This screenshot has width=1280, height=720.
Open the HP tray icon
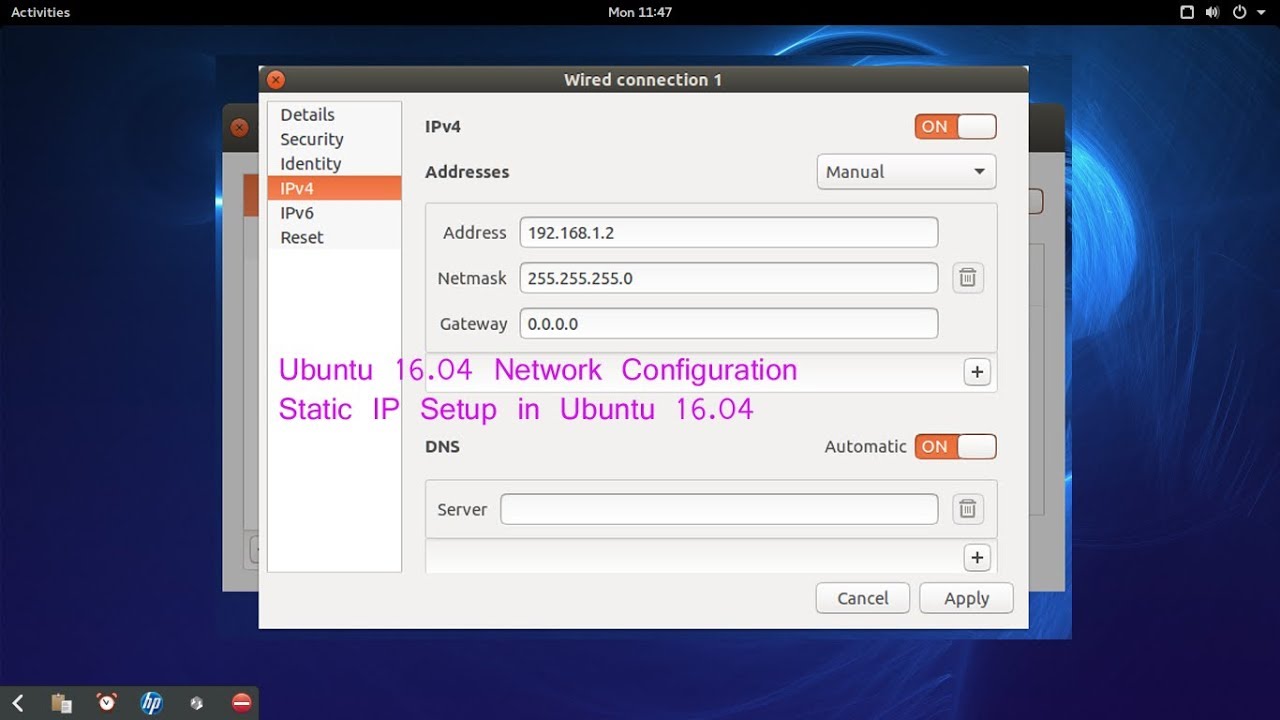[152, 703]
